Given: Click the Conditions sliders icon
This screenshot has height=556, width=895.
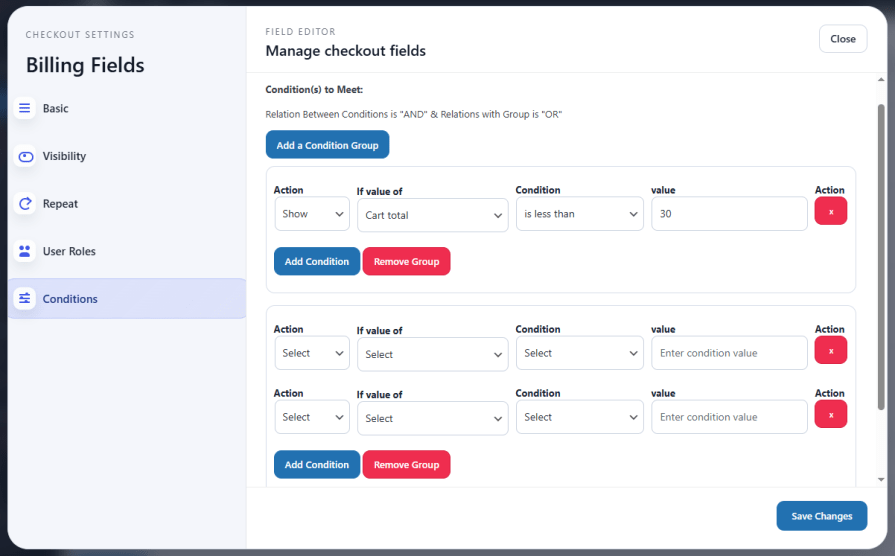Looking at the screenshot, I should pyautogui.click(x=25, y=299).
